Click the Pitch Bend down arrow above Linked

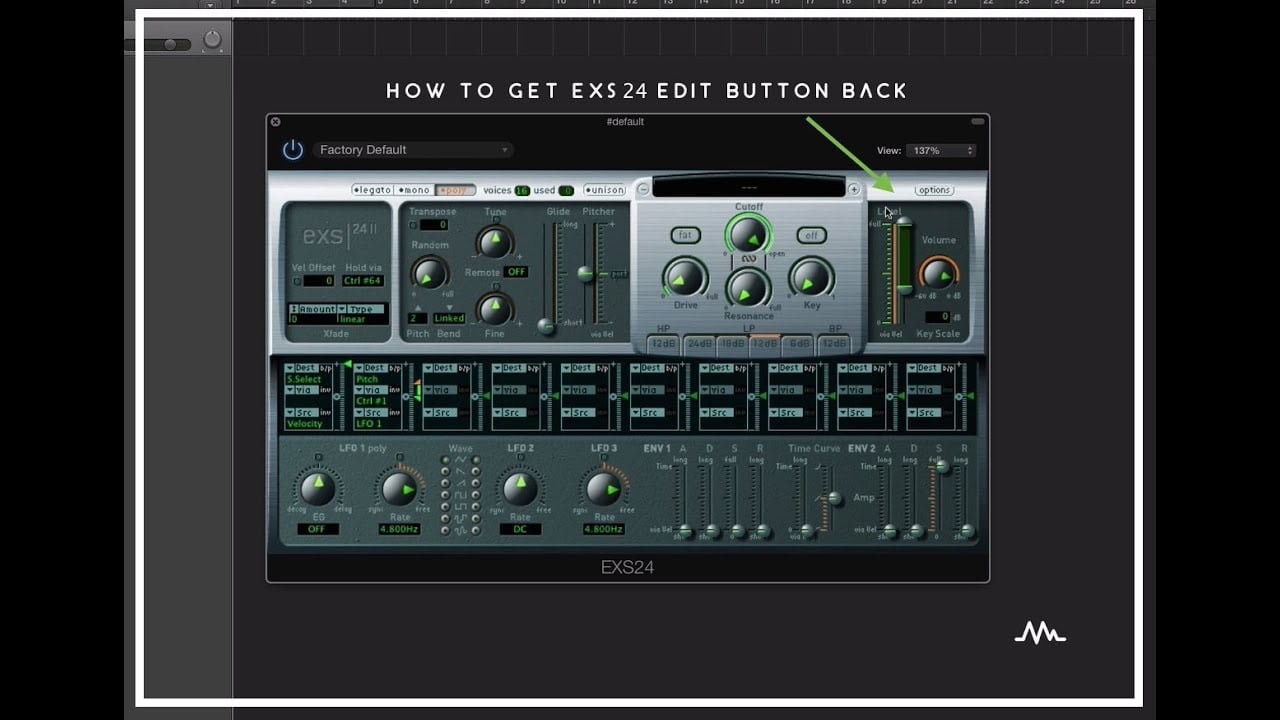coord(449,308)
